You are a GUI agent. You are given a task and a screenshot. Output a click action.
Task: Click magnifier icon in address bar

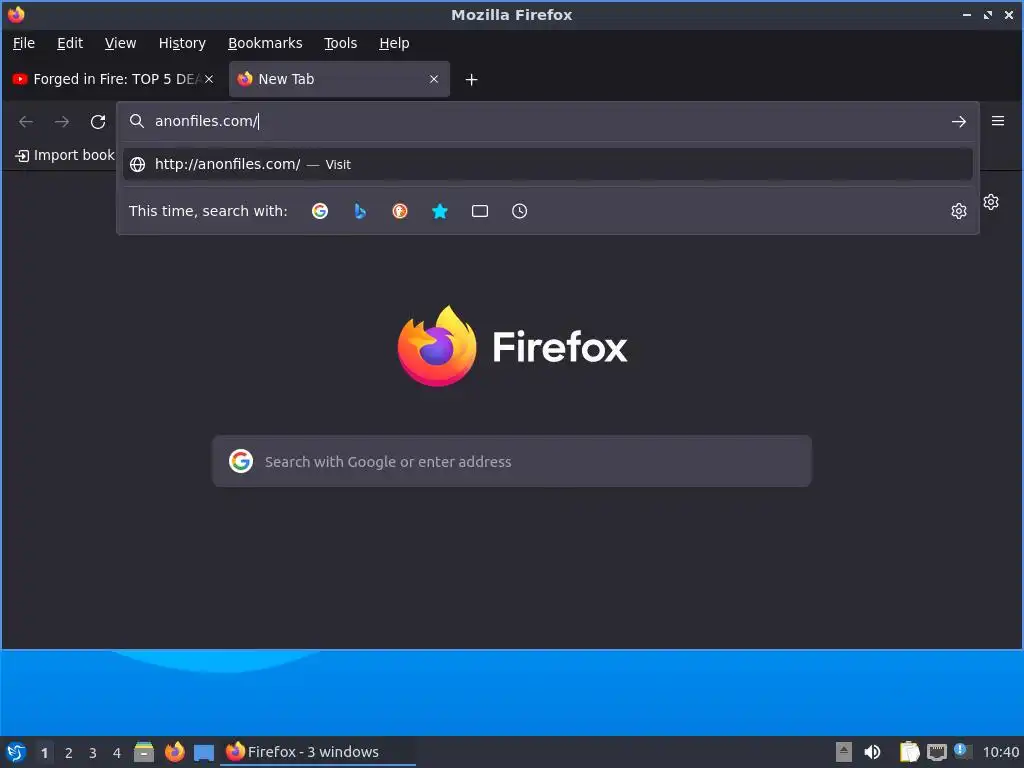[136, 121]
